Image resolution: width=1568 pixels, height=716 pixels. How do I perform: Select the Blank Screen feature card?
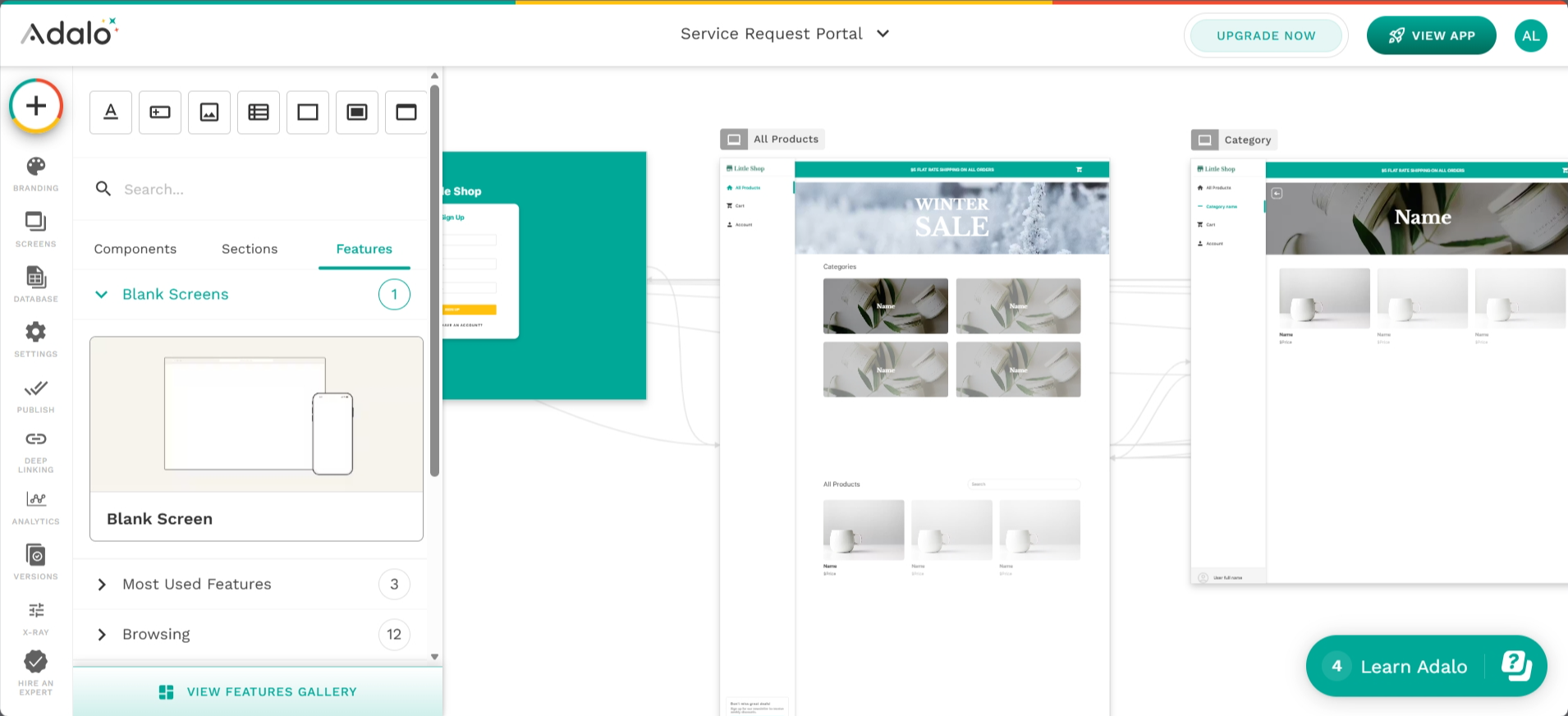[256, 438]
